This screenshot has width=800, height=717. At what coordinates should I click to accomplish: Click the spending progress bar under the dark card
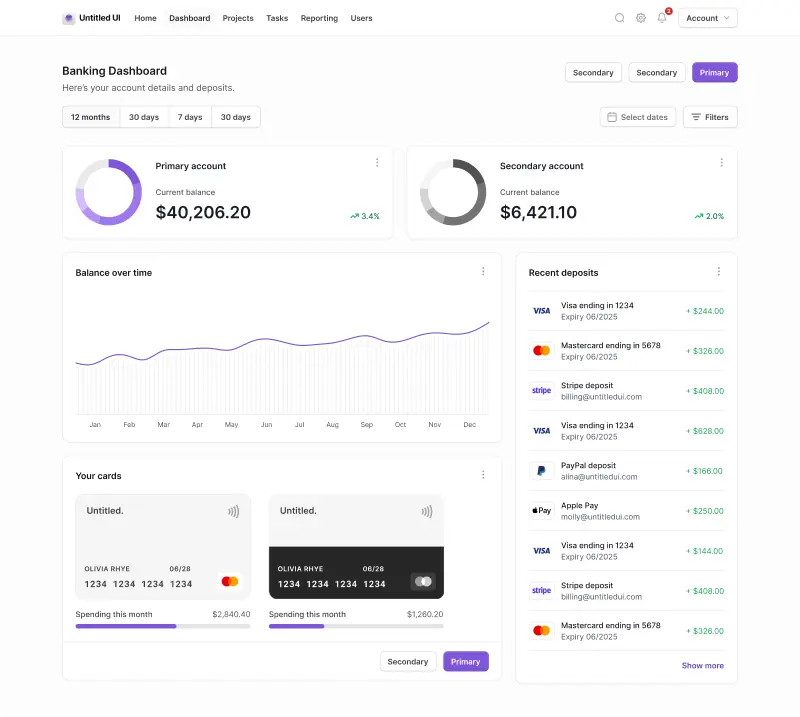(x=355, y=626)
